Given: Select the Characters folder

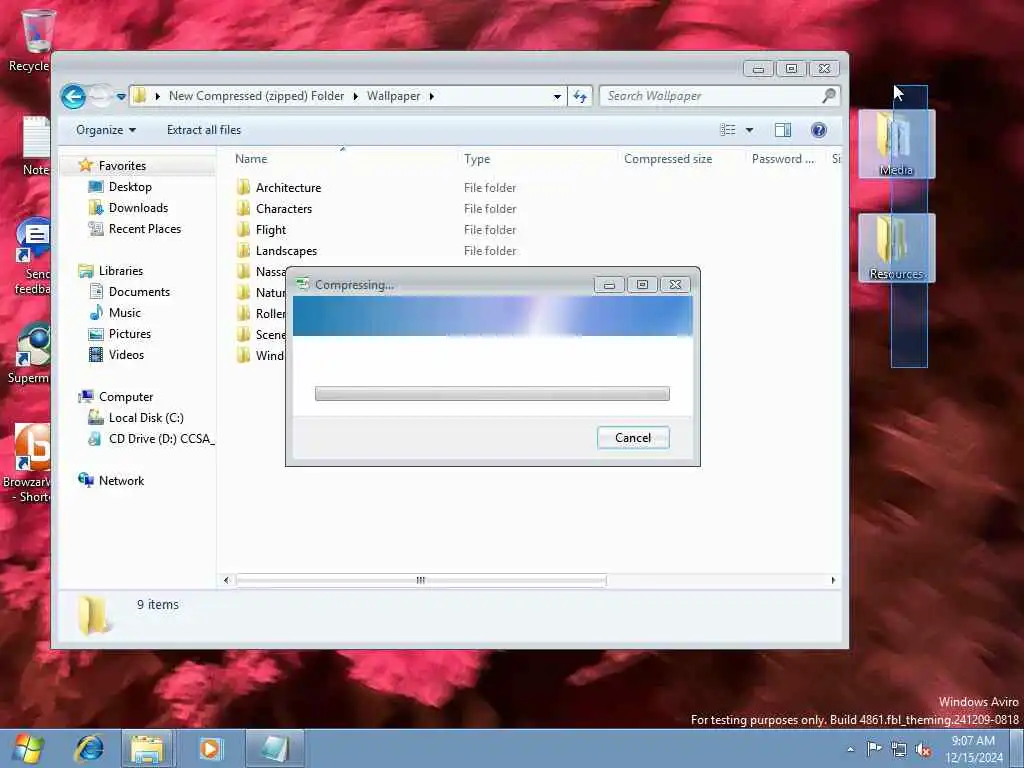Looking at the screenshot, I should 283,209.
